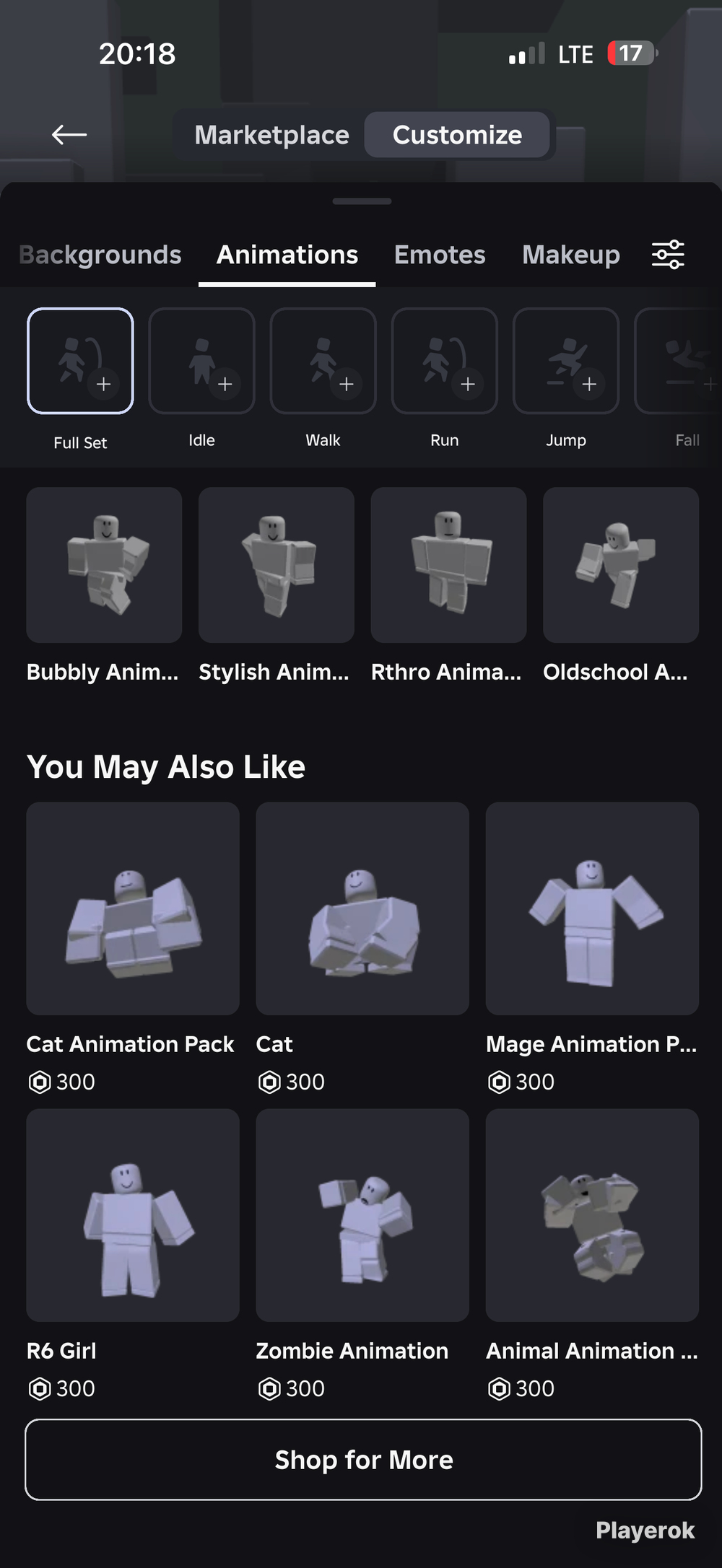This screenshot has width=722, height=1568.
Task: Open the Backgrounds tab
Action: tap(100, 255)
